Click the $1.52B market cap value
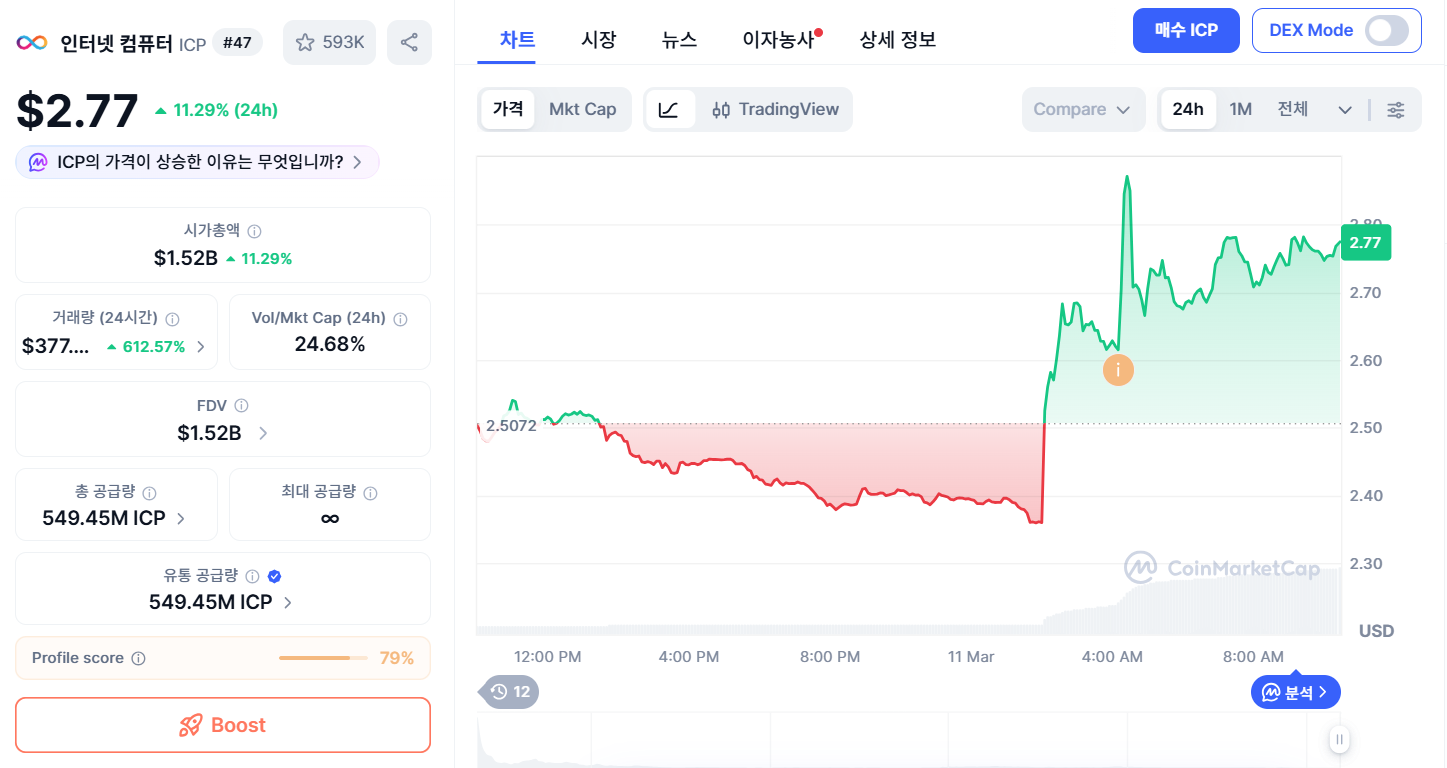This screenshot has width=1447, height=768. coord(186,258)
